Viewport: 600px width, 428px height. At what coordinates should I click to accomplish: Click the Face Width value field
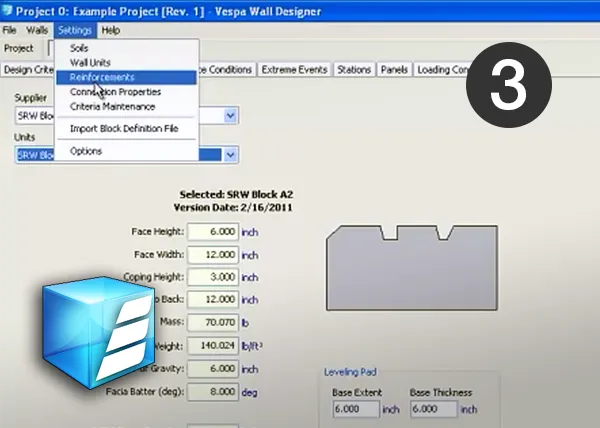(x=213, y=255)
